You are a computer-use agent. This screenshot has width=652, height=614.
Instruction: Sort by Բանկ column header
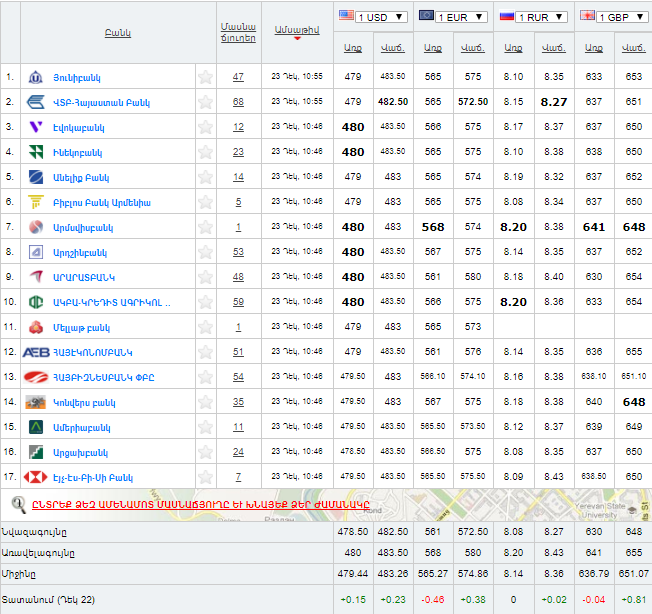[x=118, y=33]
